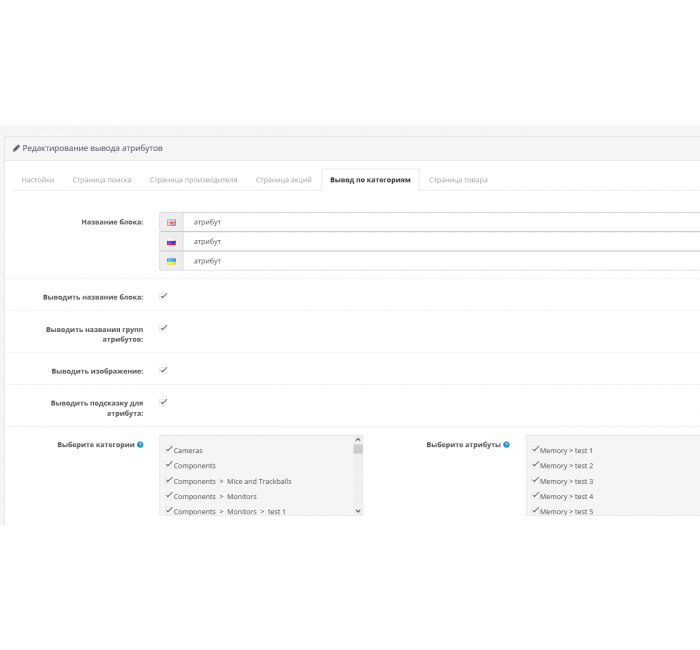Click the Редактирование вывода атрибутов heading

pos(92,148)
